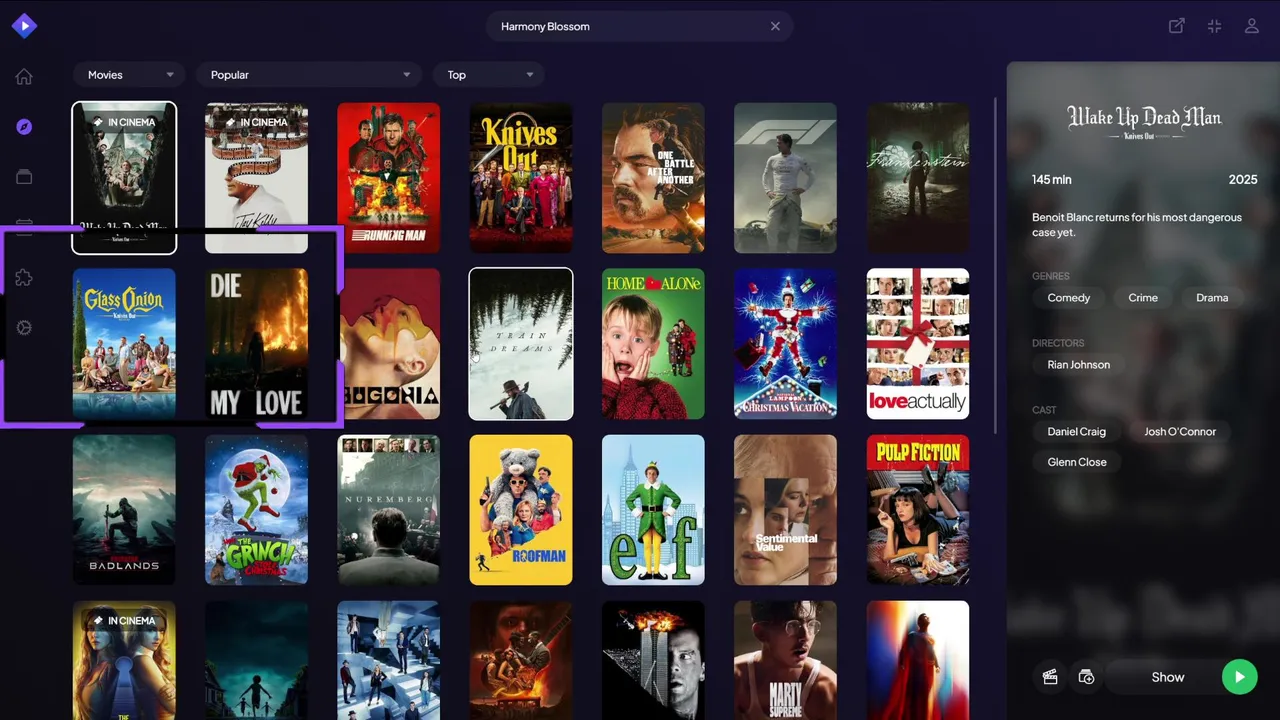Select One Battle After Another poster
1280x720 pixels.
pos(653,178)
